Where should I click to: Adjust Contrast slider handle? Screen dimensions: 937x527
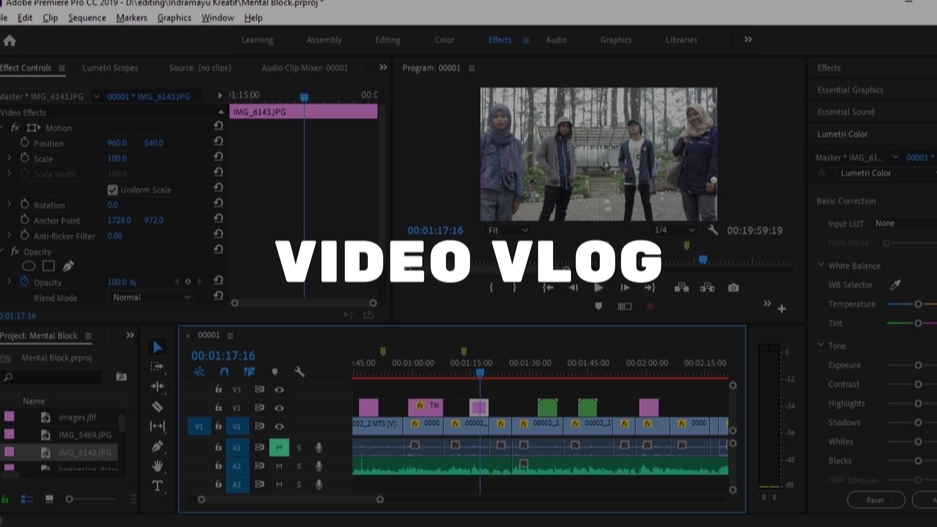[918, 384]
